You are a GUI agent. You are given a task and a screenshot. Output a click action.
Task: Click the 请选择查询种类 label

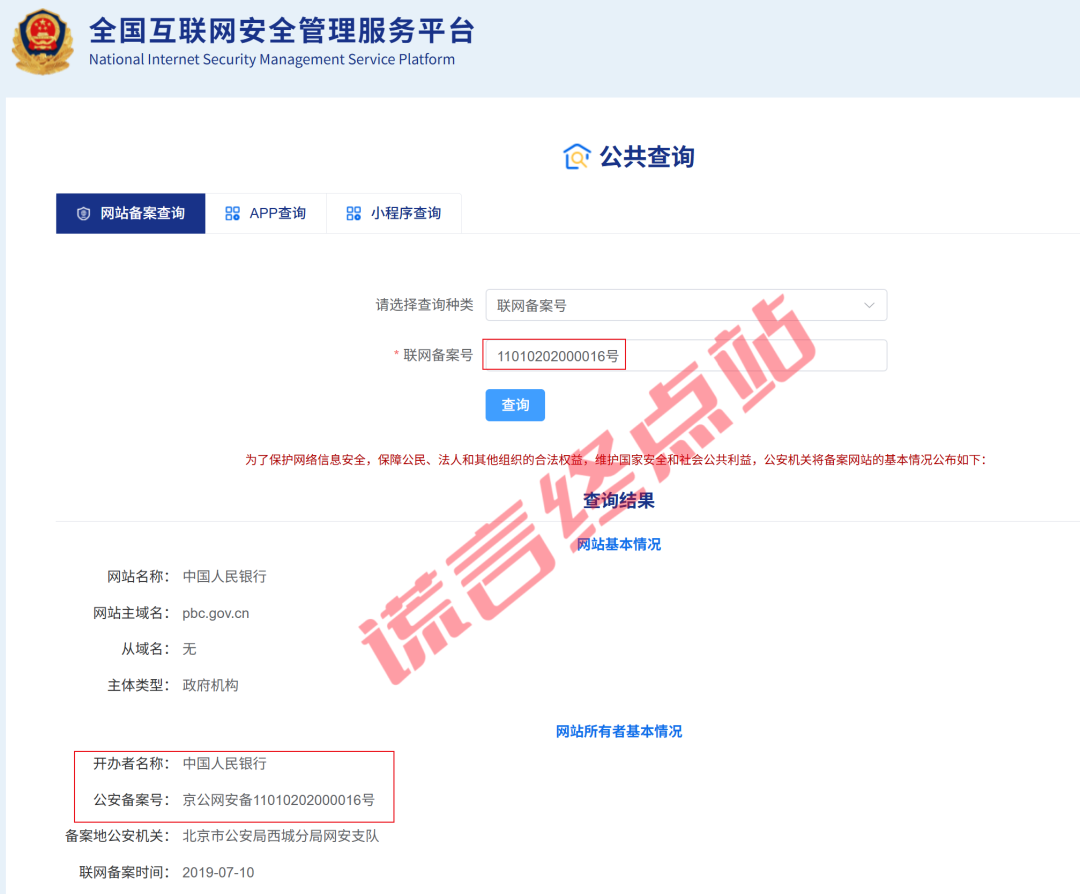pyautogui.click(x=424, y=305)
